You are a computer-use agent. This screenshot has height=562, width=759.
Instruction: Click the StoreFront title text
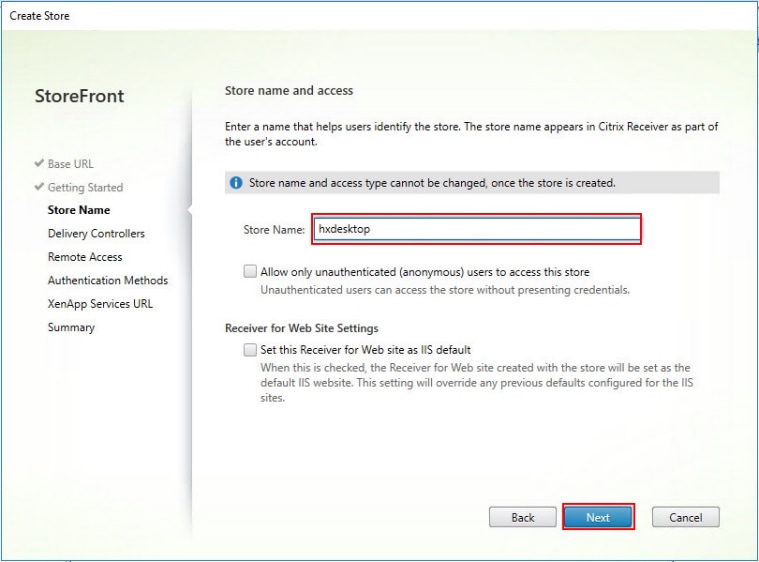click(x=79, y=96)
